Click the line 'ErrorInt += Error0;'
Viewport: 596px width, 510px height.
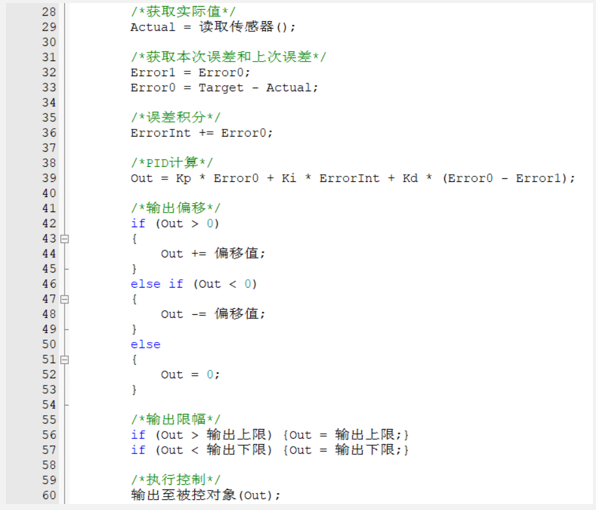tap(202, 133)
